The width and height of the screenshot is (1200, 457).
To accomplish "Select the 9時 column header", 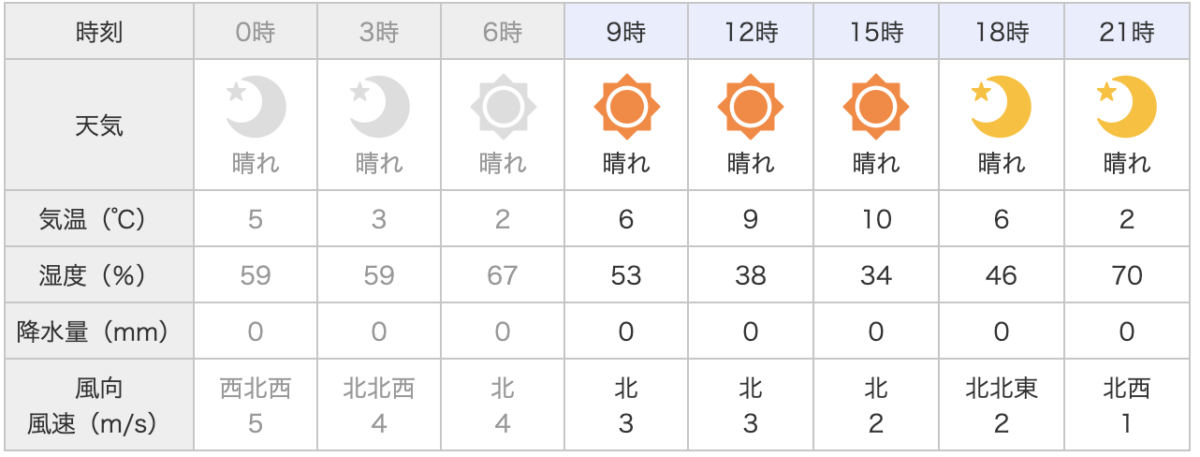I will click(x=627, y=33).
